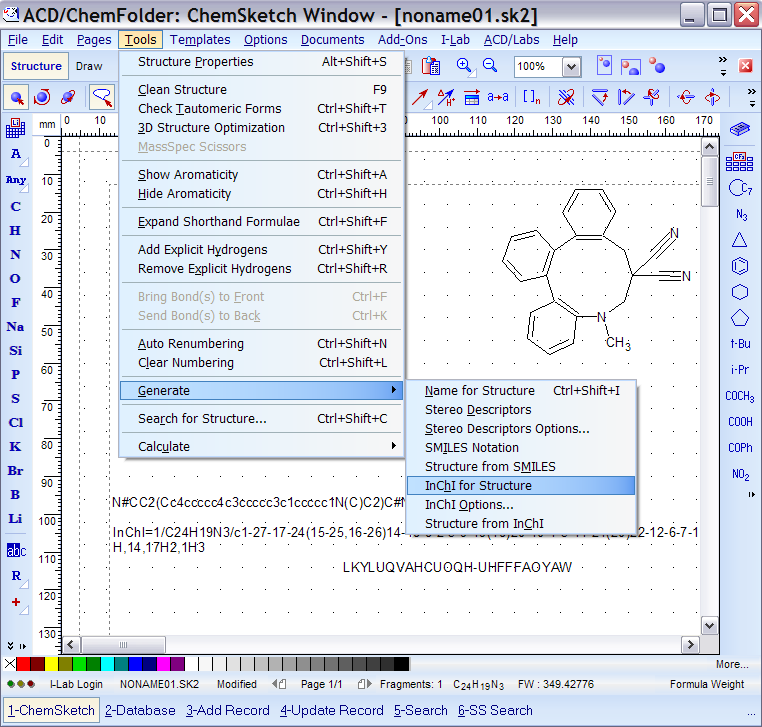Insert benzene ring template
The height and width of the screenshot is (727, 762).
tap(739, 266)
